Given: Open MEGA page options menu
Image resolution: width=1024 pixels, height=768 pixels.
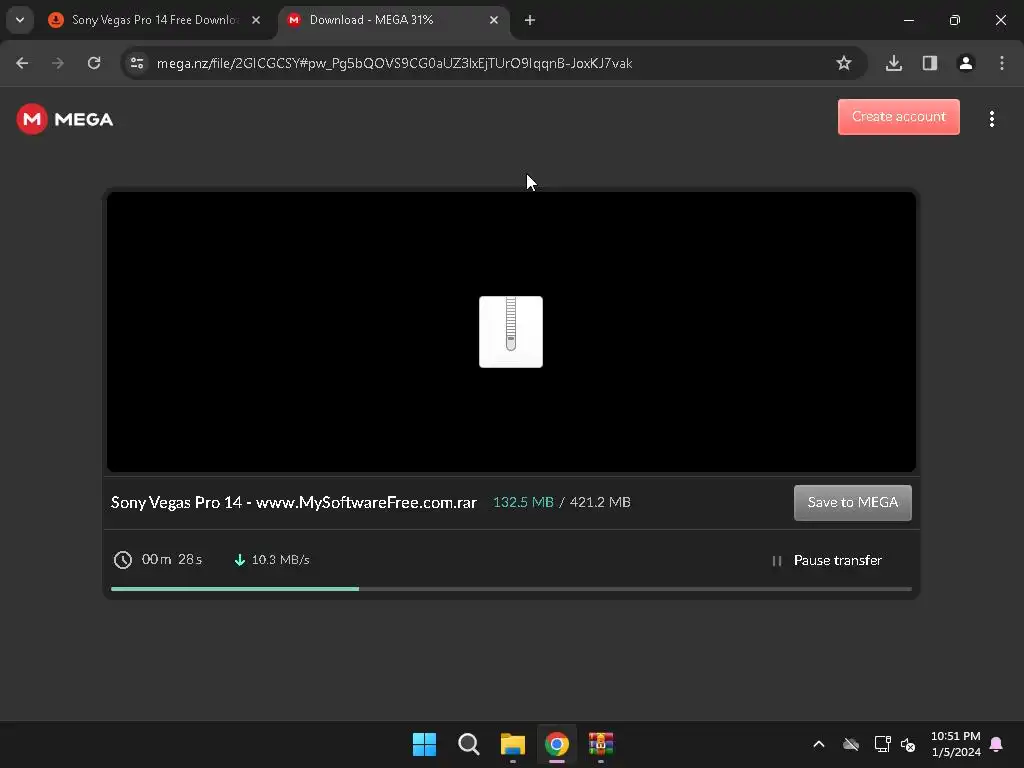Looking at the screenshot, I should pos(992,118).
